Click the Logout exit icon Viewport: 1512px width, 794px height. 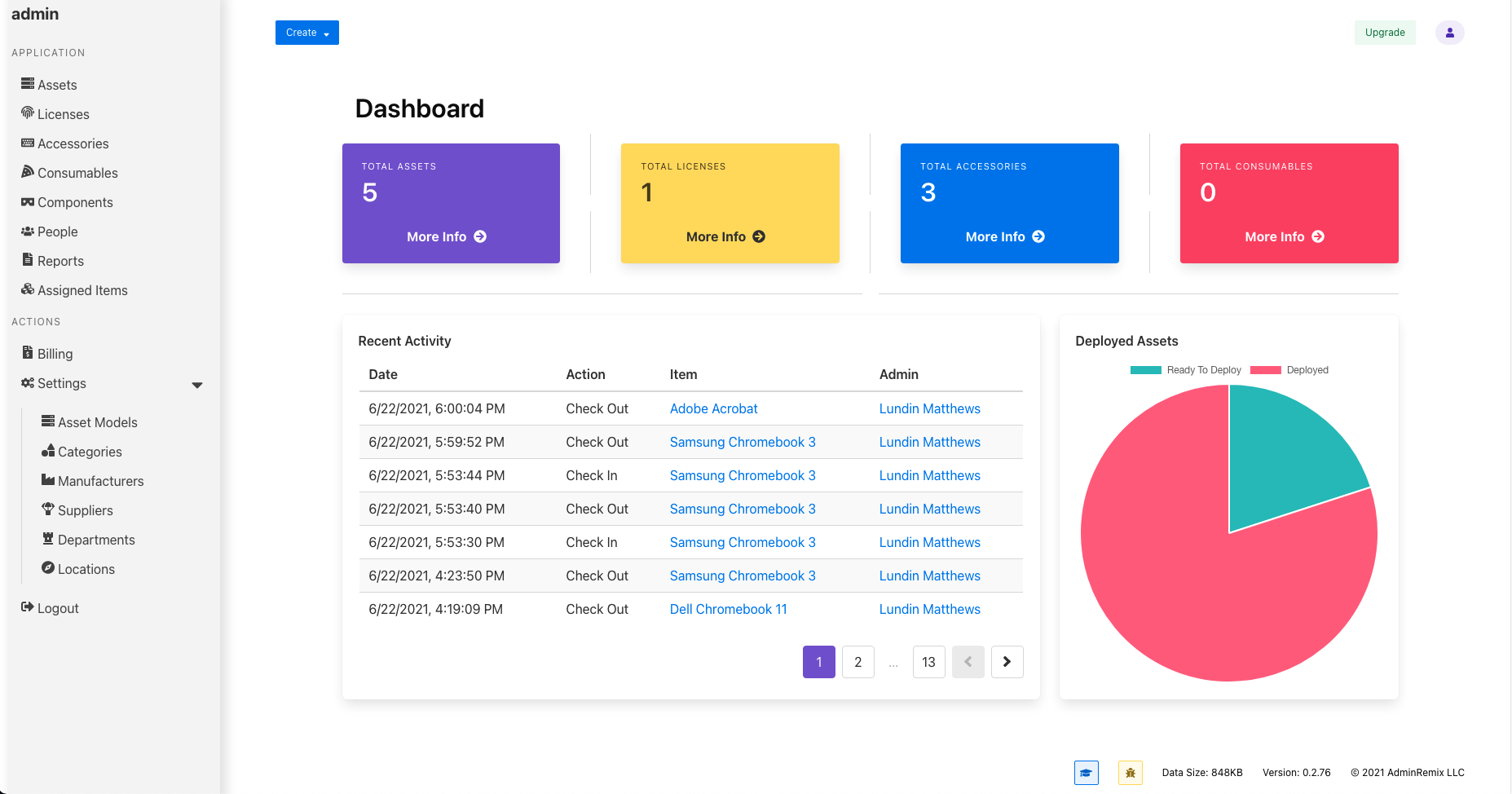click(x=28, y=607)
